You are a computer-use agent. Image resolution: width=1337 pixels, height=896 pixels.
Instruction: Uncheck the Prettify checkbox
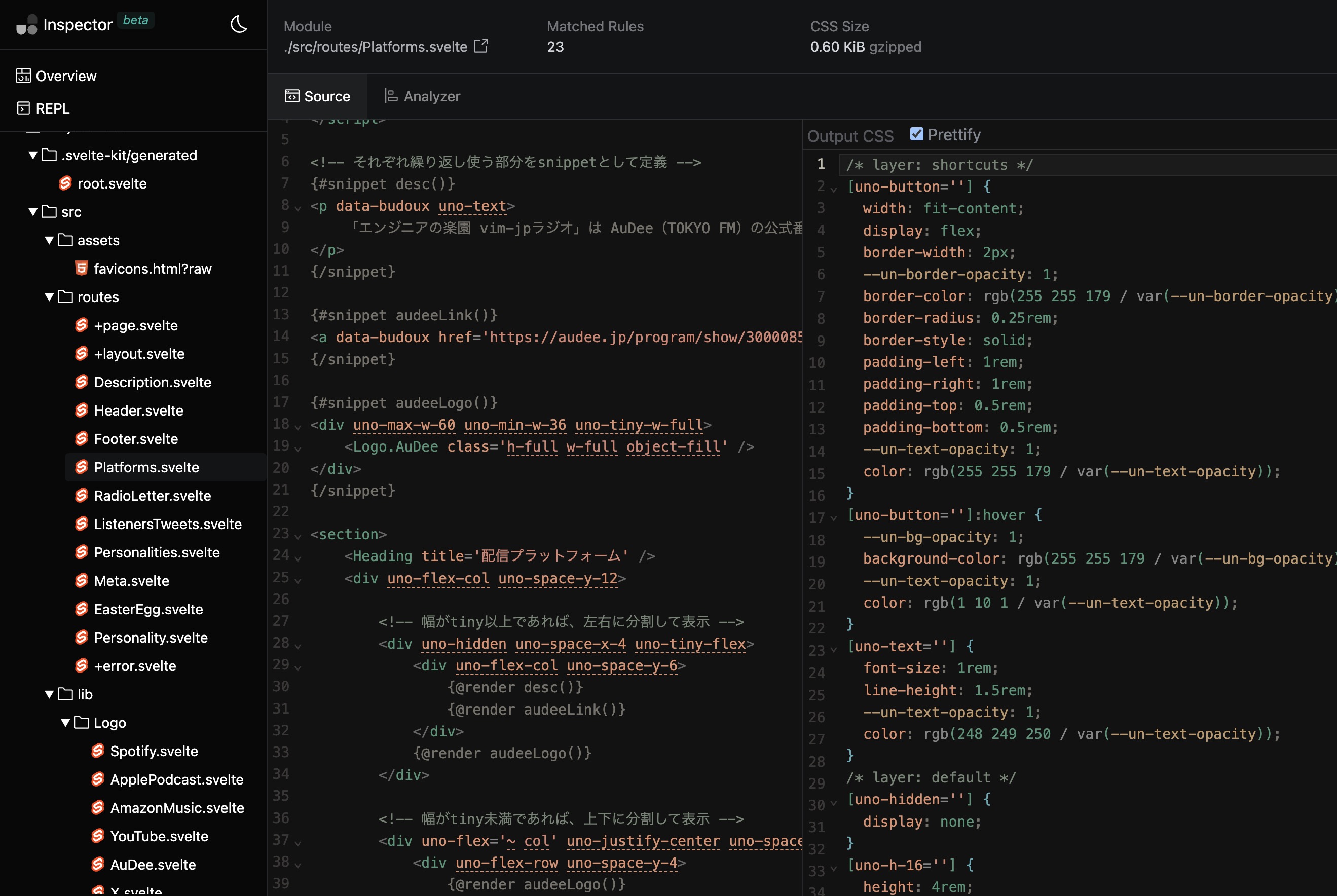916,134
